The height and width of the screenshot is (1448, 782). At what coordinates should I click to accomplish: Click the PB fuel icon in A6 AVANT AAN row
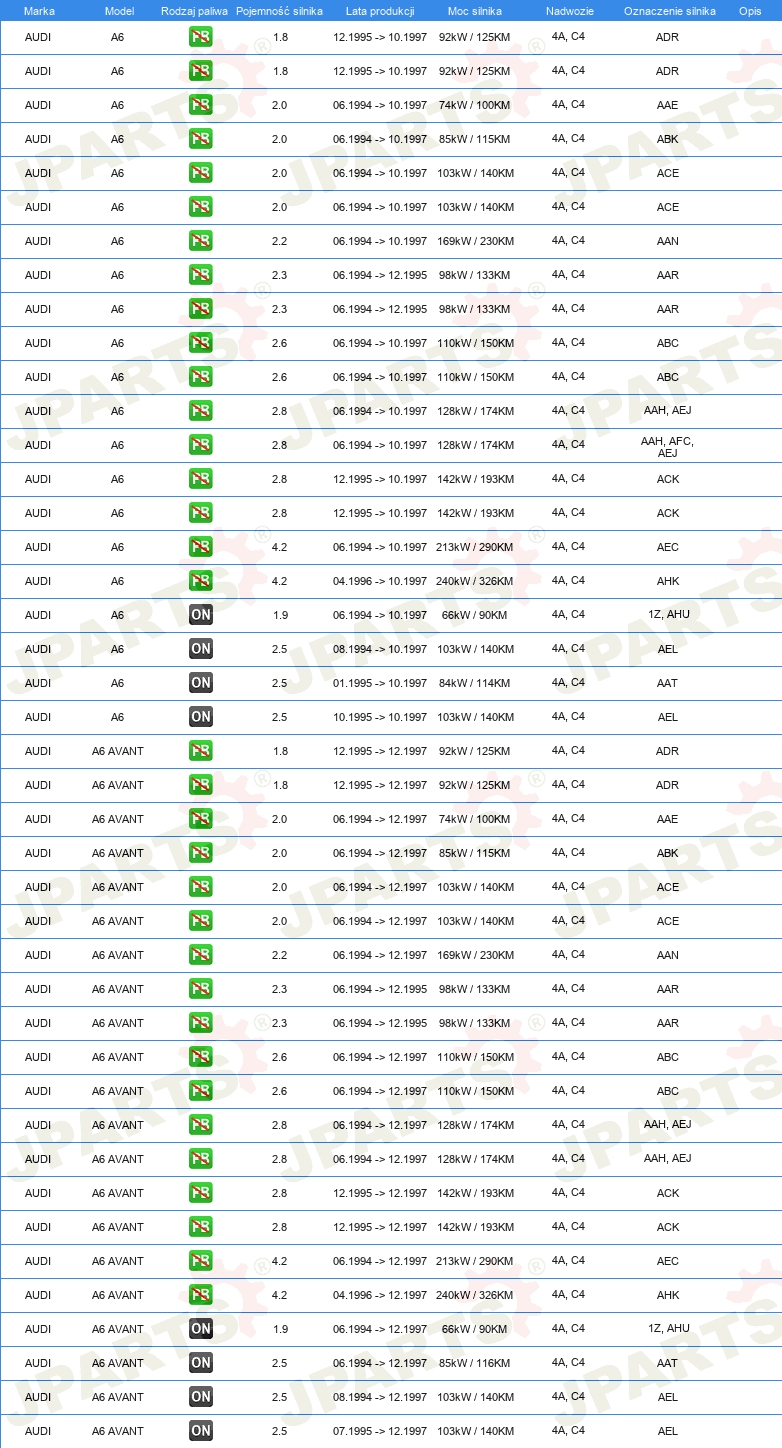coord(201,955)
